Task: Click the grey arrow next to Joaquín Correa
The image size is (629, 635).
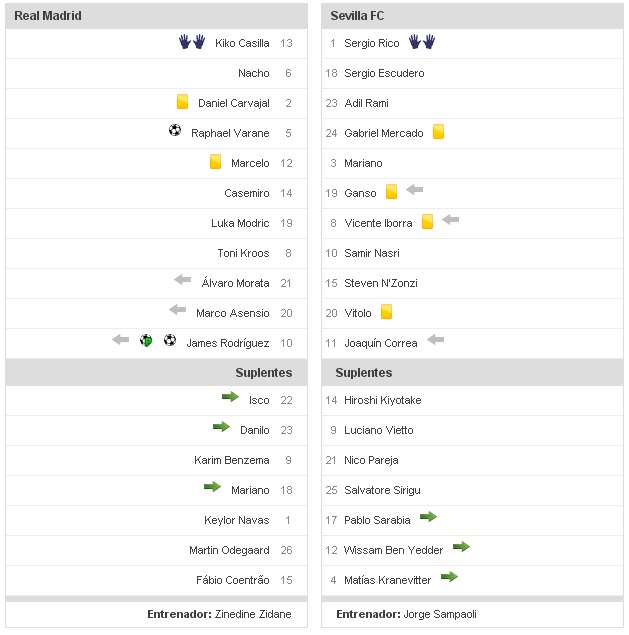Action: click(x=435, y=340)
